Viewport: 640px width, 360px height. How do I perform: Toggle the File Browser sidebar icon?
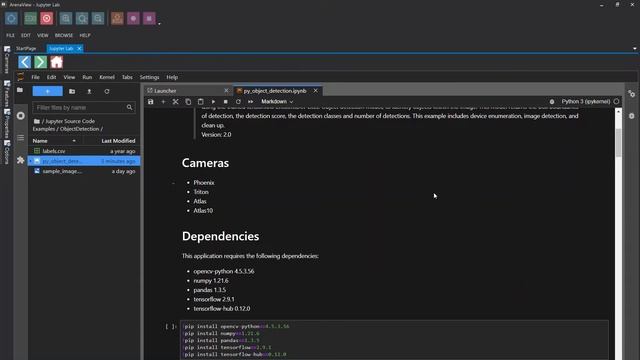[20, 90]
